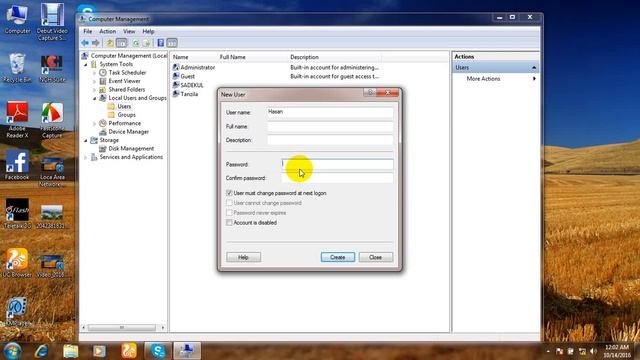
Task: Select the Facebook desktop shortcut
Action: [17, 165]
